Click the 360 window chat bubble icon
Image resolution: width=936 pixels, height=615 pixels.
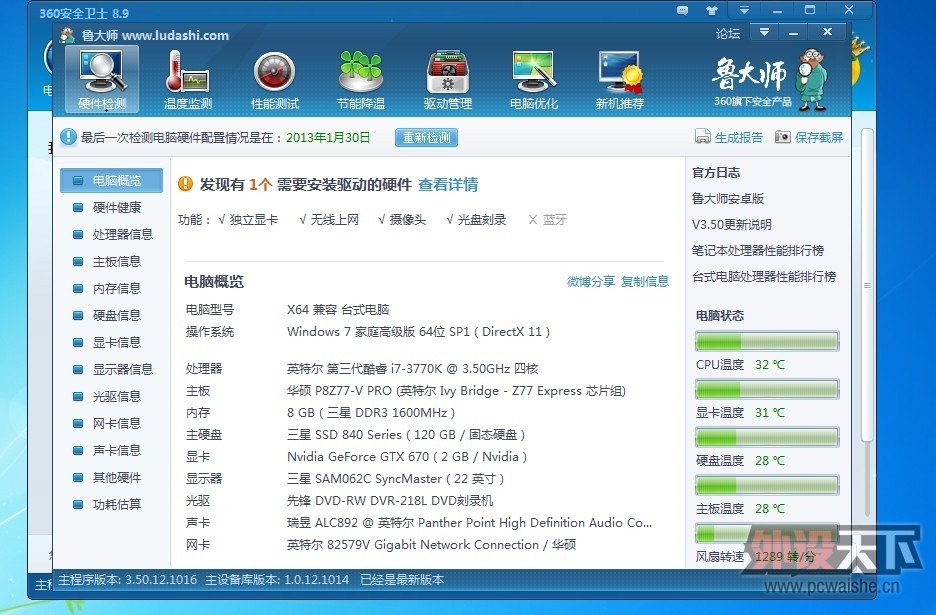(682, 10)
